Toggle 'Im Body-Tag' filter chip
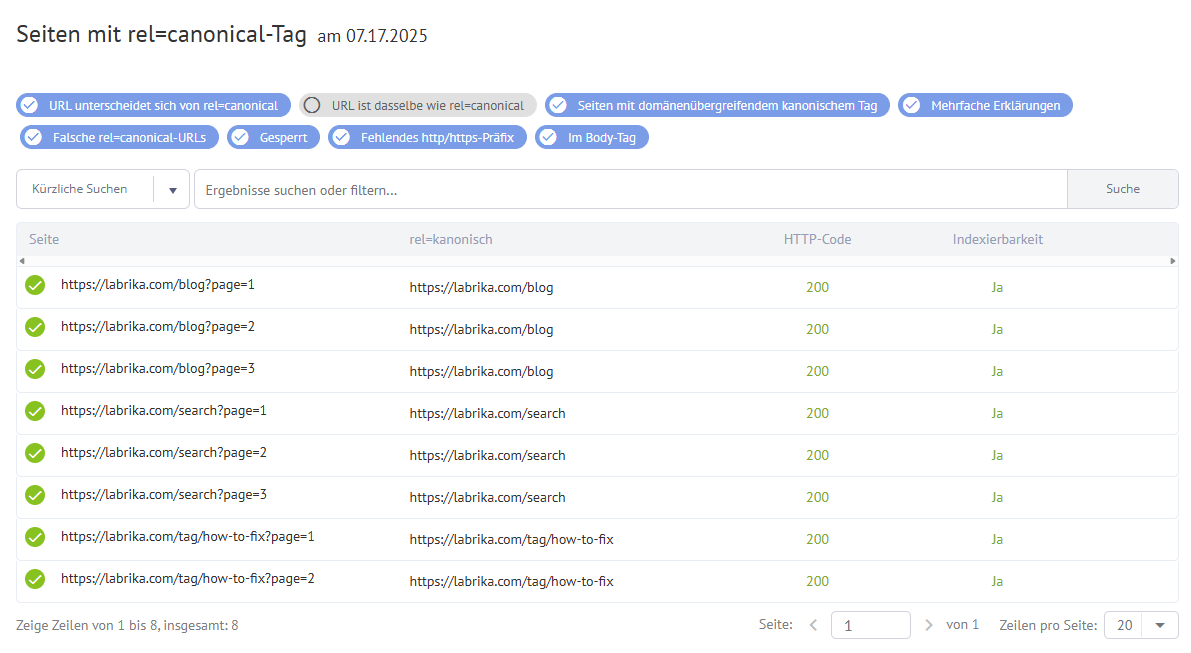The width and height of the screenshot is (1191, 653). [592, 137]
